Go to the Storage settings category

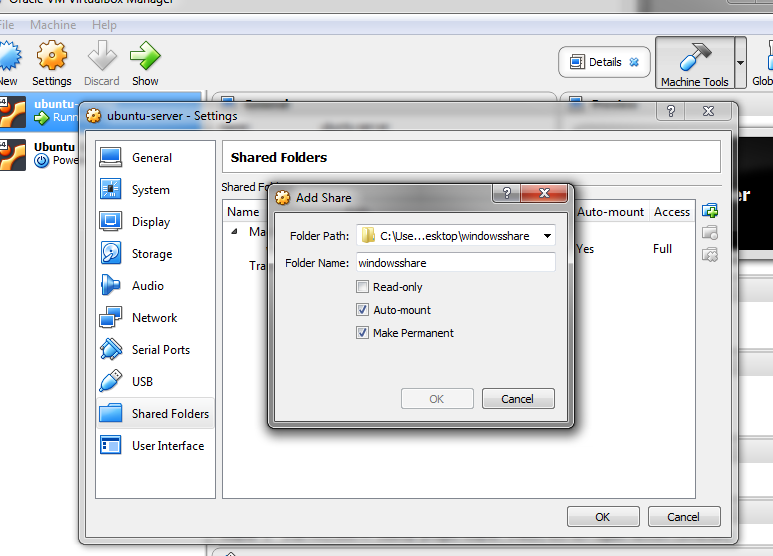coord(155,254)
